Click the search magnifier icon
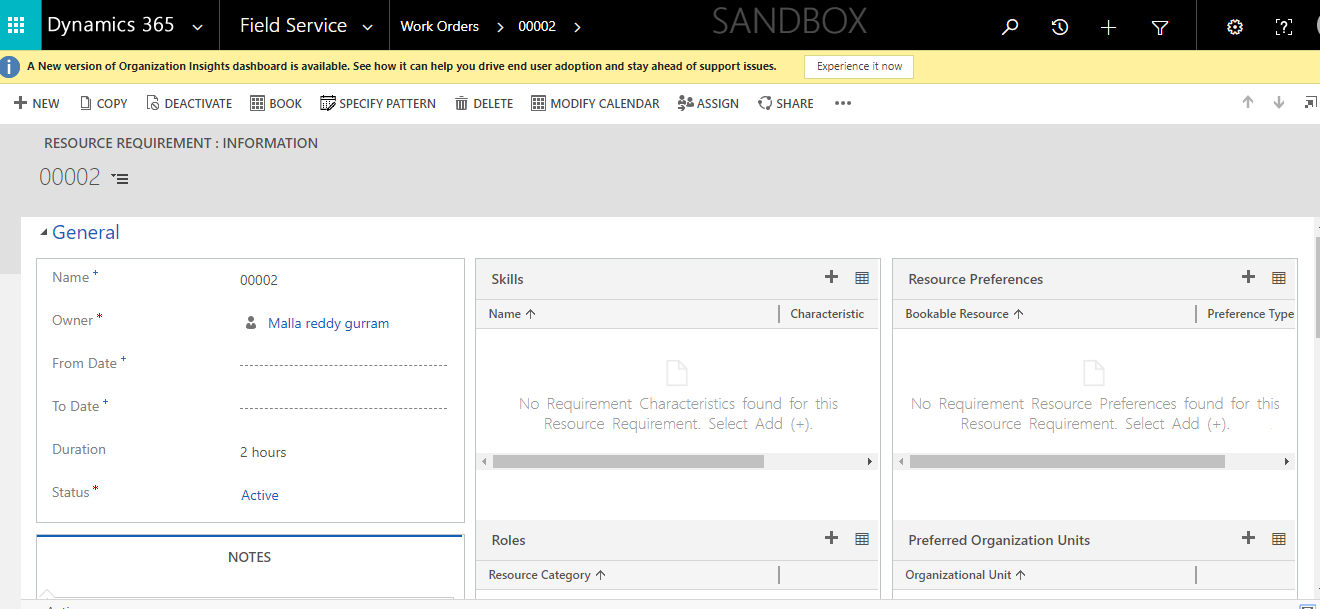Screen dimensions: 1320x609 [1010, 27]
